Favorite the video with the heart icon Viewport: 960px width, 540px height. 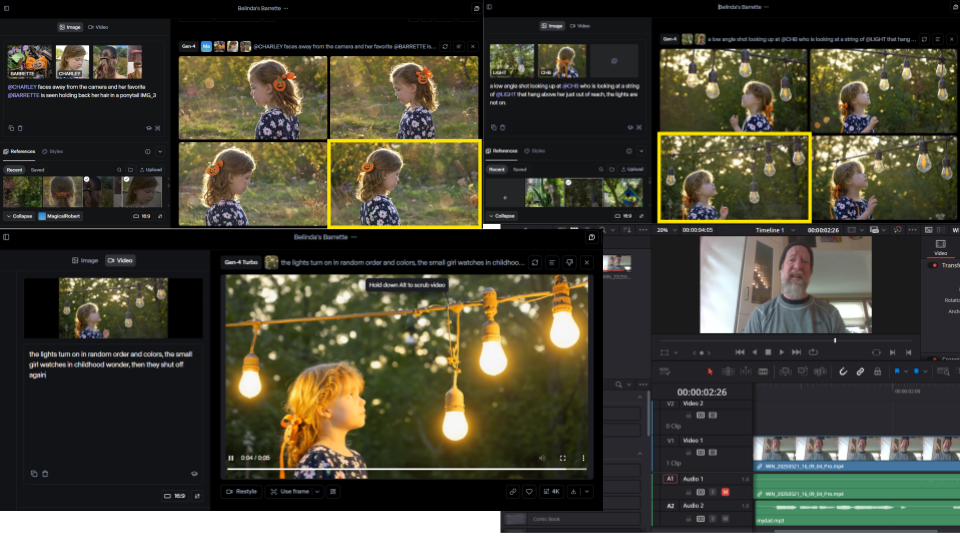[x=529, y=492]
